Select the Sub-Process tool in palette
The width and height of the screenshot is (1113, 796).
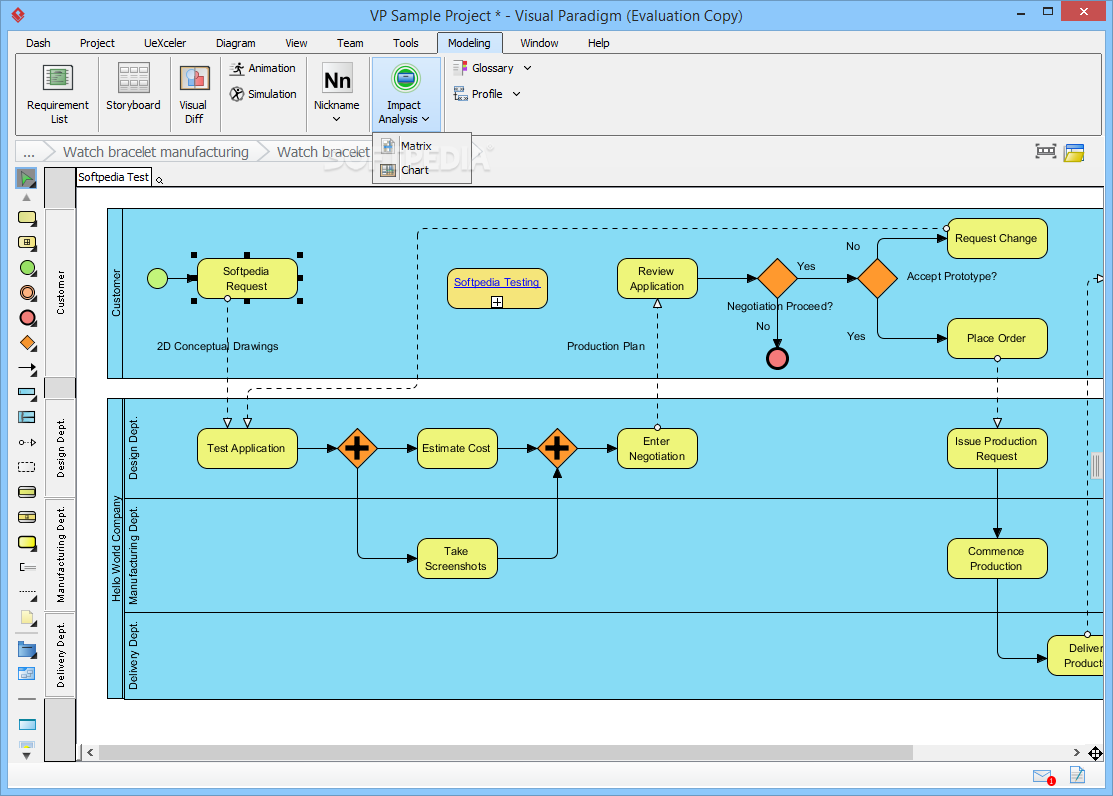tap(27, 243)
